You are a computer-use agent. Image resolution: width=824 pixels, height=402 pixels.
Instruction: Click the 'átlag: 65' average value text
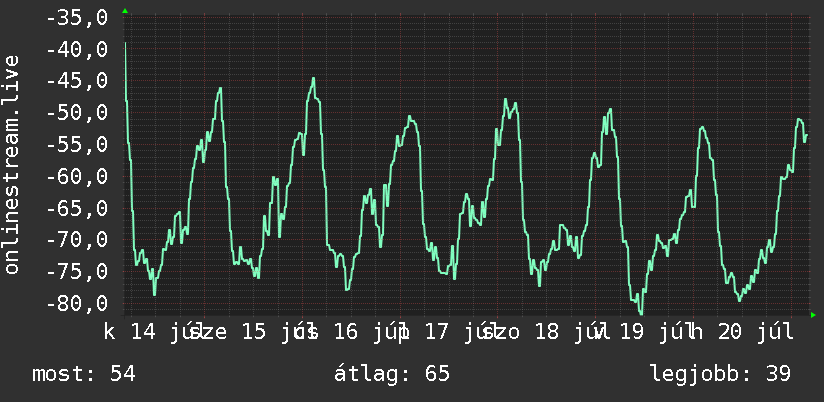tap(392, 374)
